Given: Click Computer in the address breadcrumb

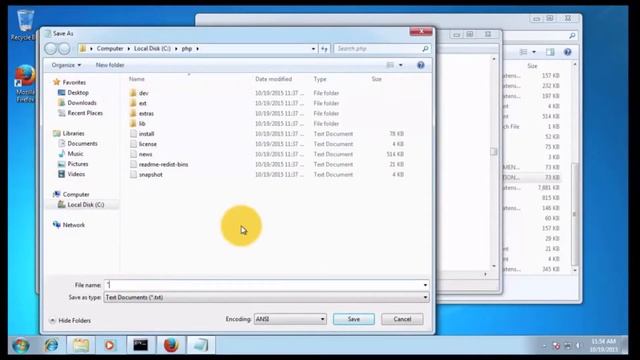Looking at the screenshot, I should tap(110, 49).
